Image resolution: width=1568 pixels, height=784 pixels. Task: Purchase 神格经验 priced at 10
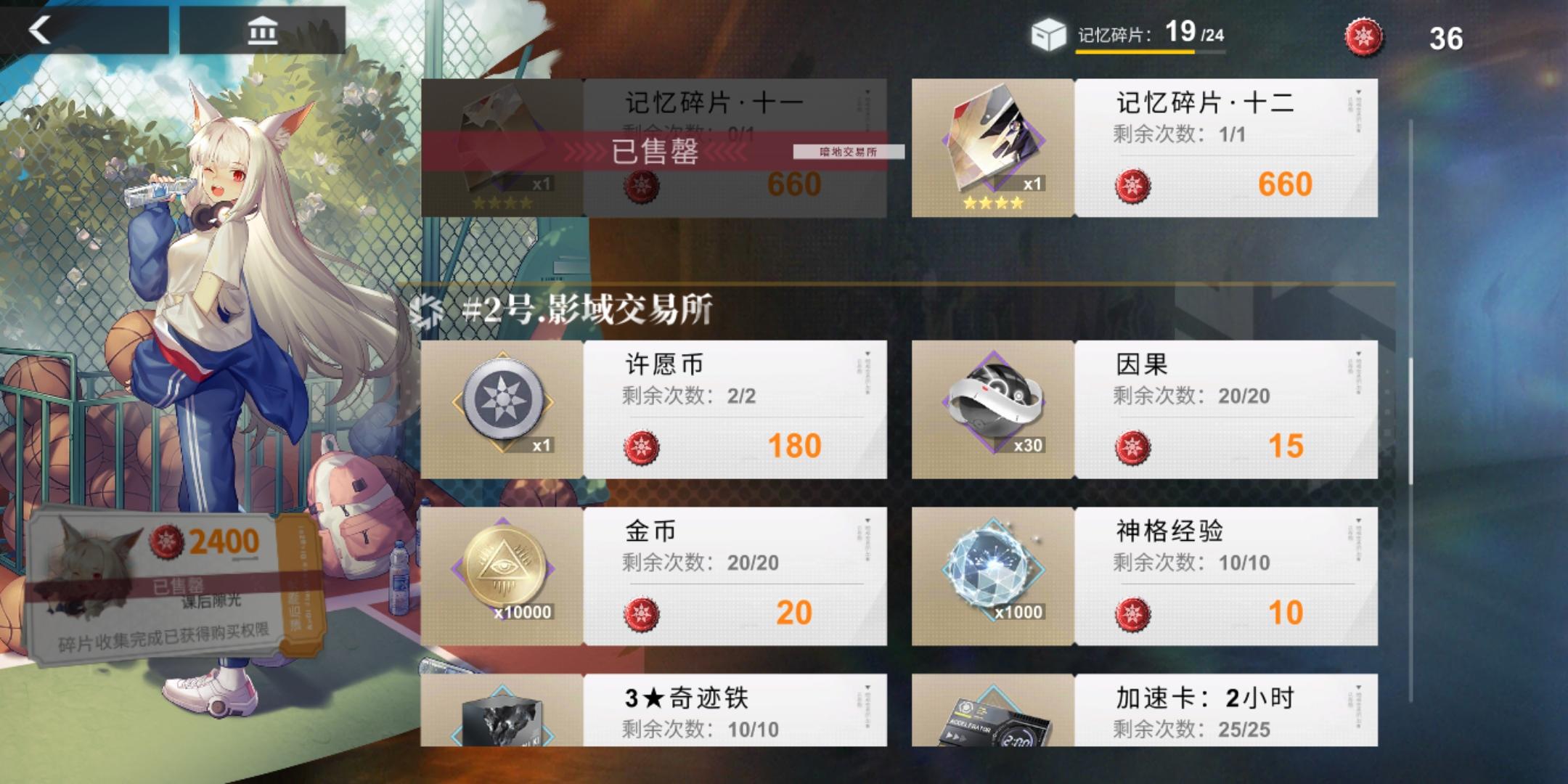(x=1226, y=613)
